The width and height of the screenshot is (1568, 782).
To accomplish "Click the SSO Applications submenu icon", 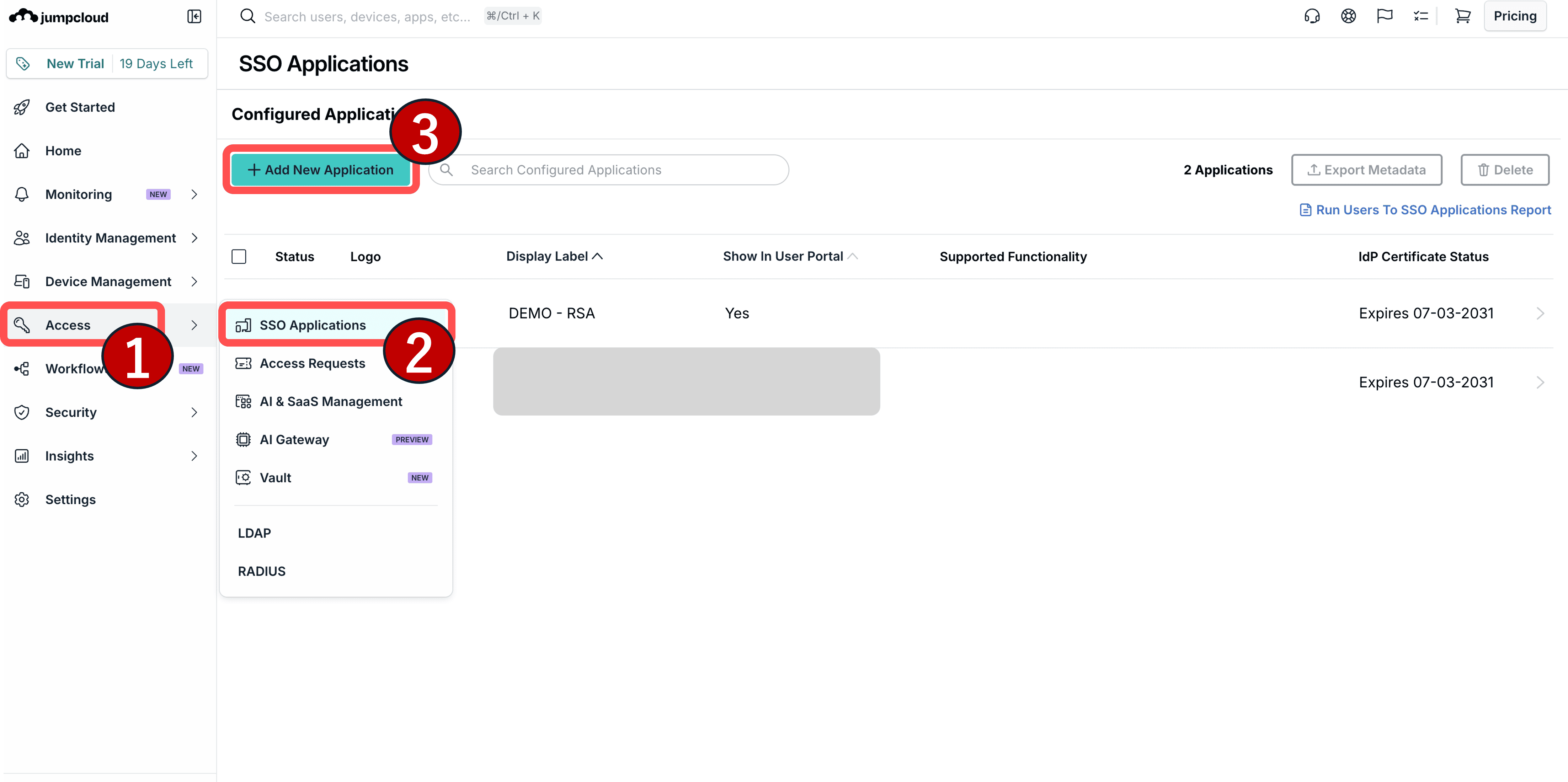I will (x=244, y=326).
